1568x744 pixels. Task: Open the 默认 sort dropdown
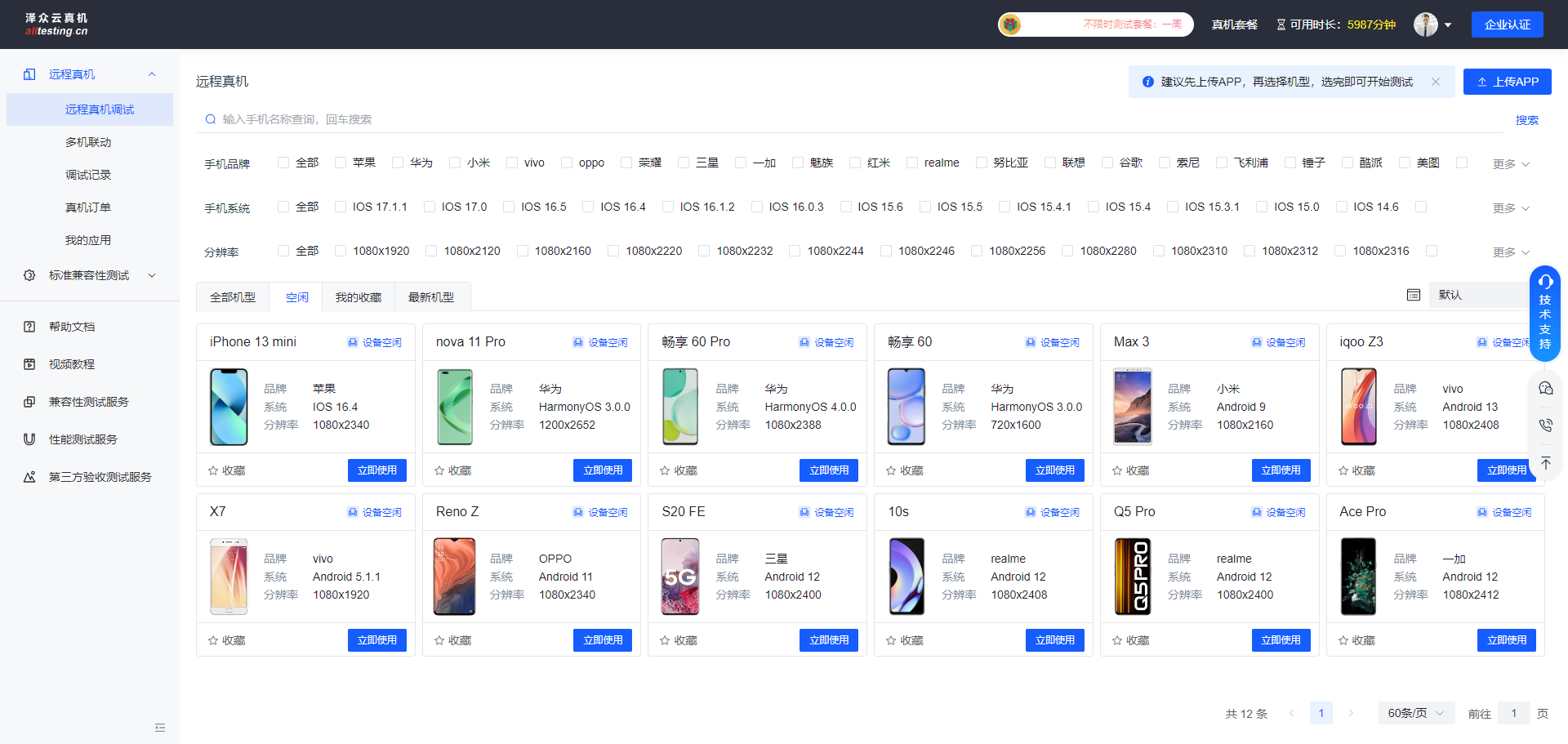tap(1479, 295)
